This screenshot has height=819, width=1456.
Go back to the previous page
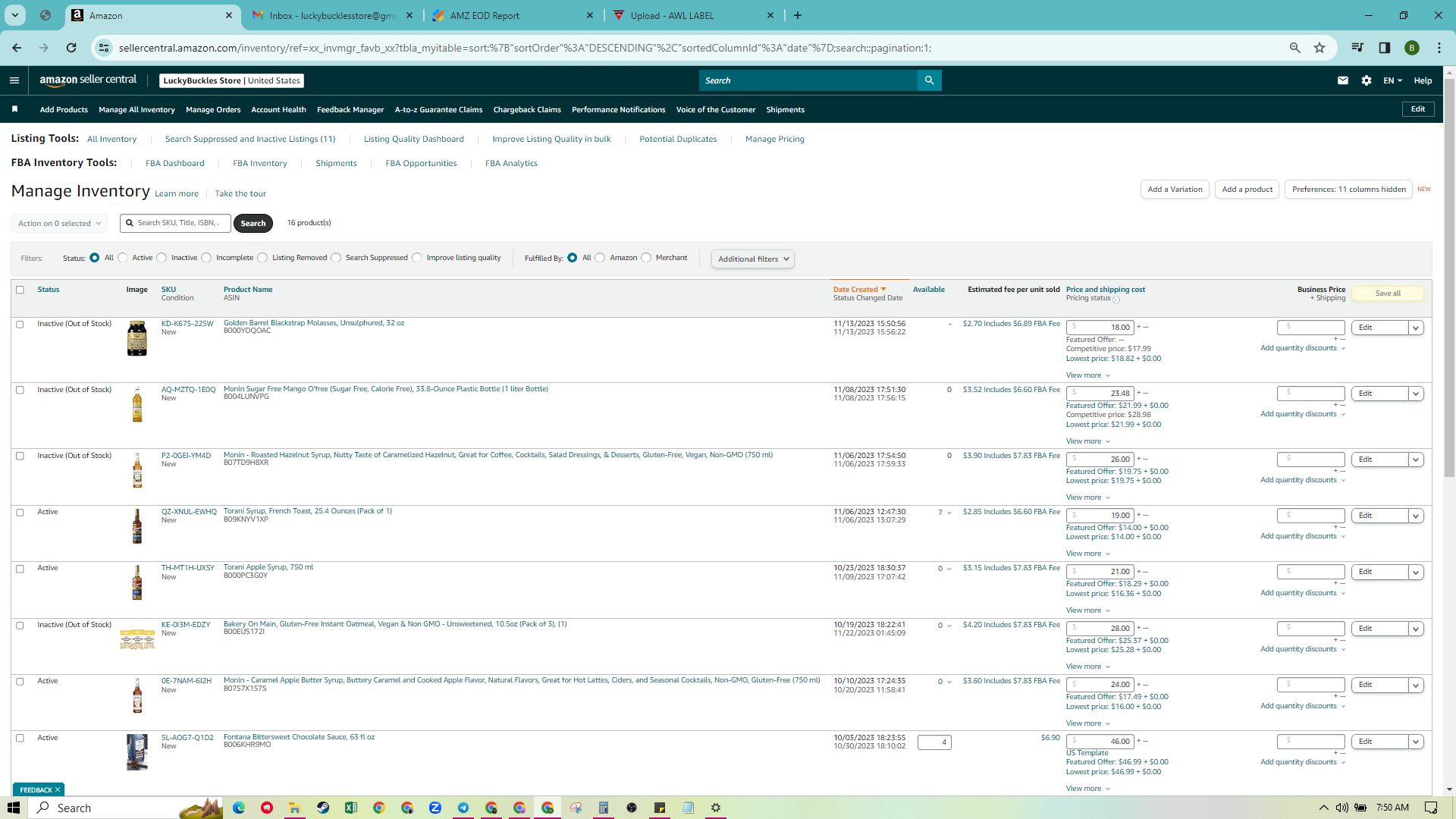click(x=17, y=48)
